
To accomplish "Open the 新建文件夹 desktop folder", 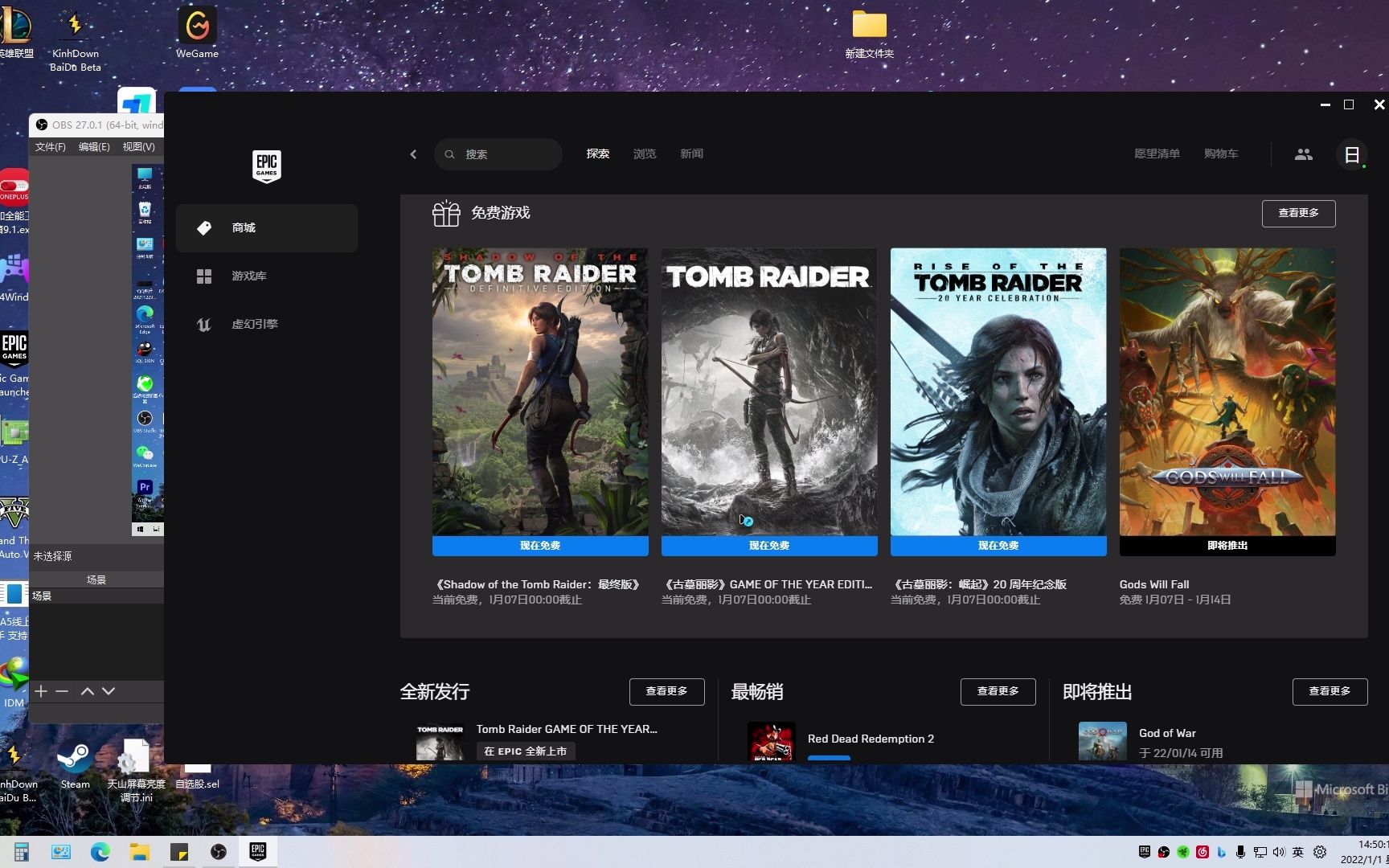I will pos(869,35).
